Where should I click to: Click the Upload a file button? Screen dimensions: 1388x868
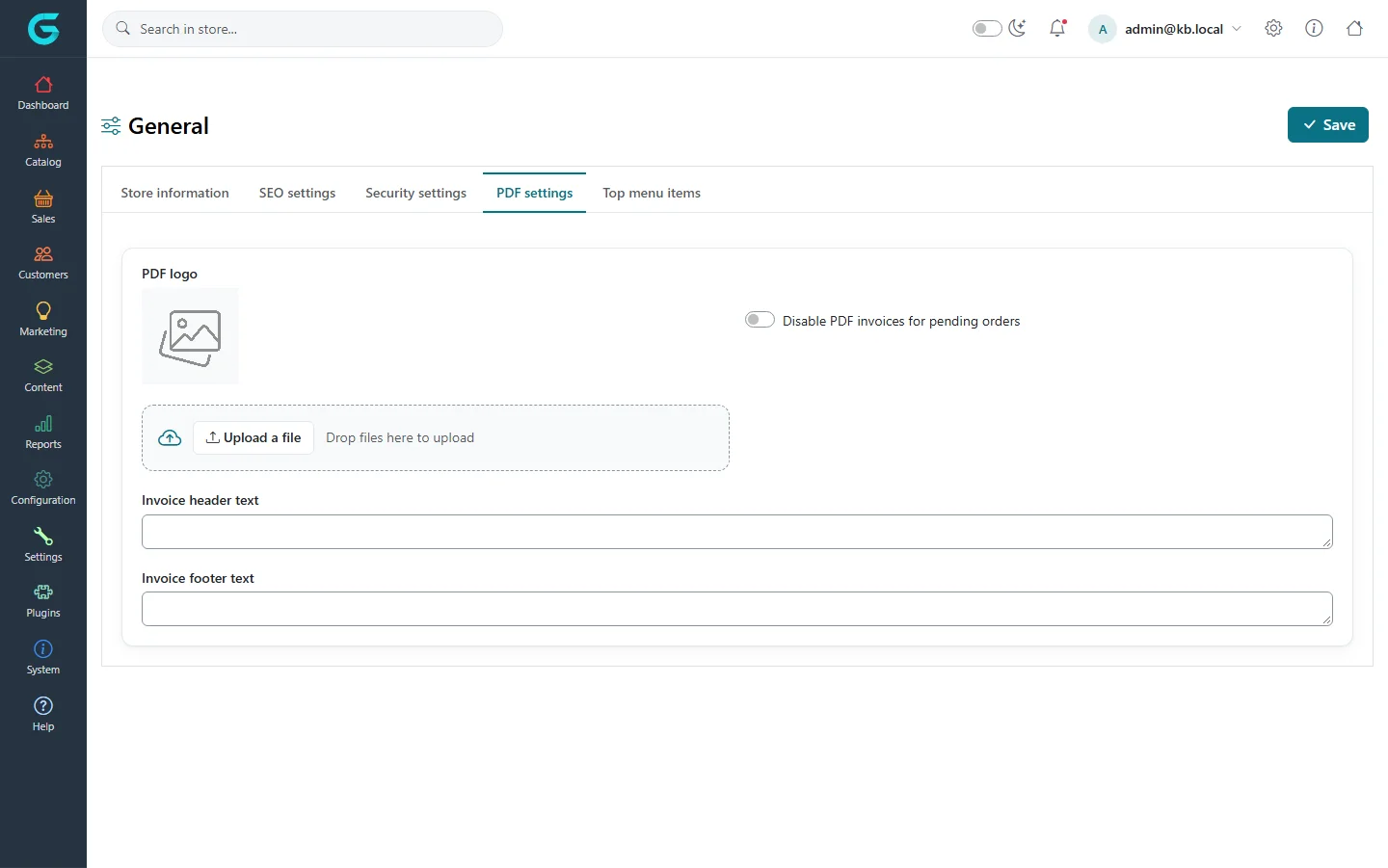[254, 437]
